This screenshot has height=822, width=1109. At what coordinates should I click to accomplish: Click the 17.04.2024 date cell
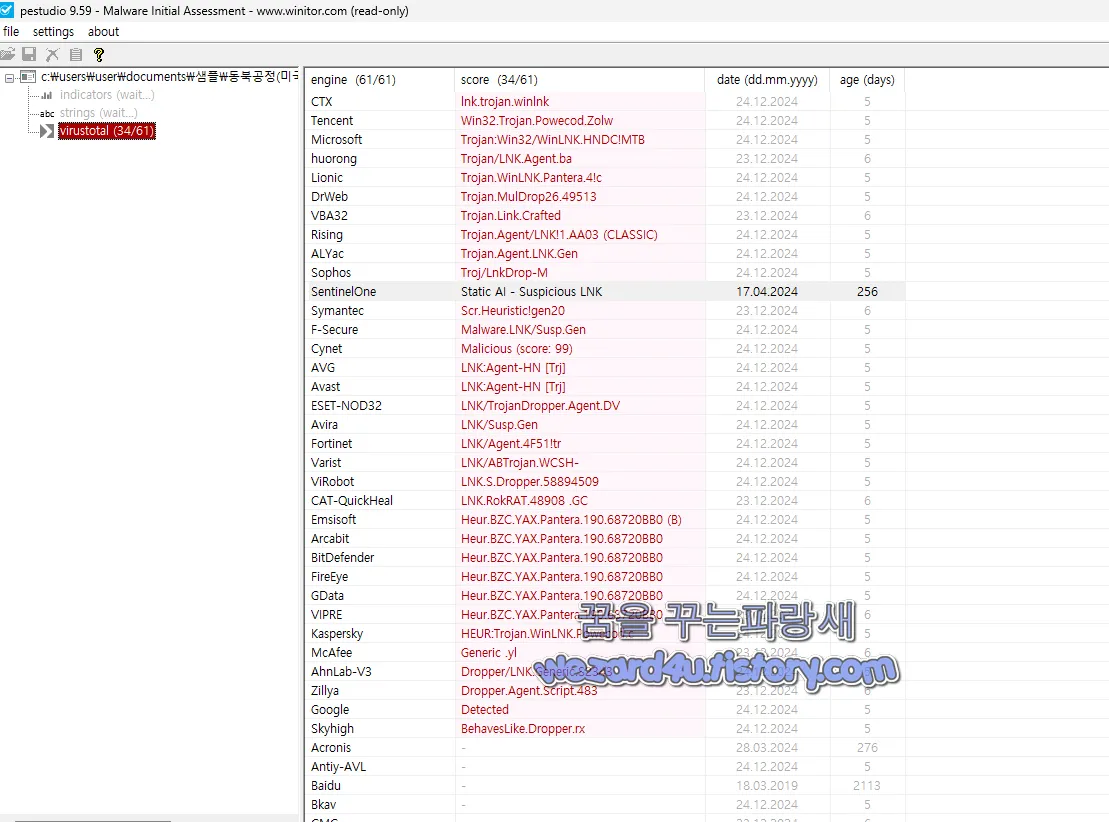tap(767, 292)
